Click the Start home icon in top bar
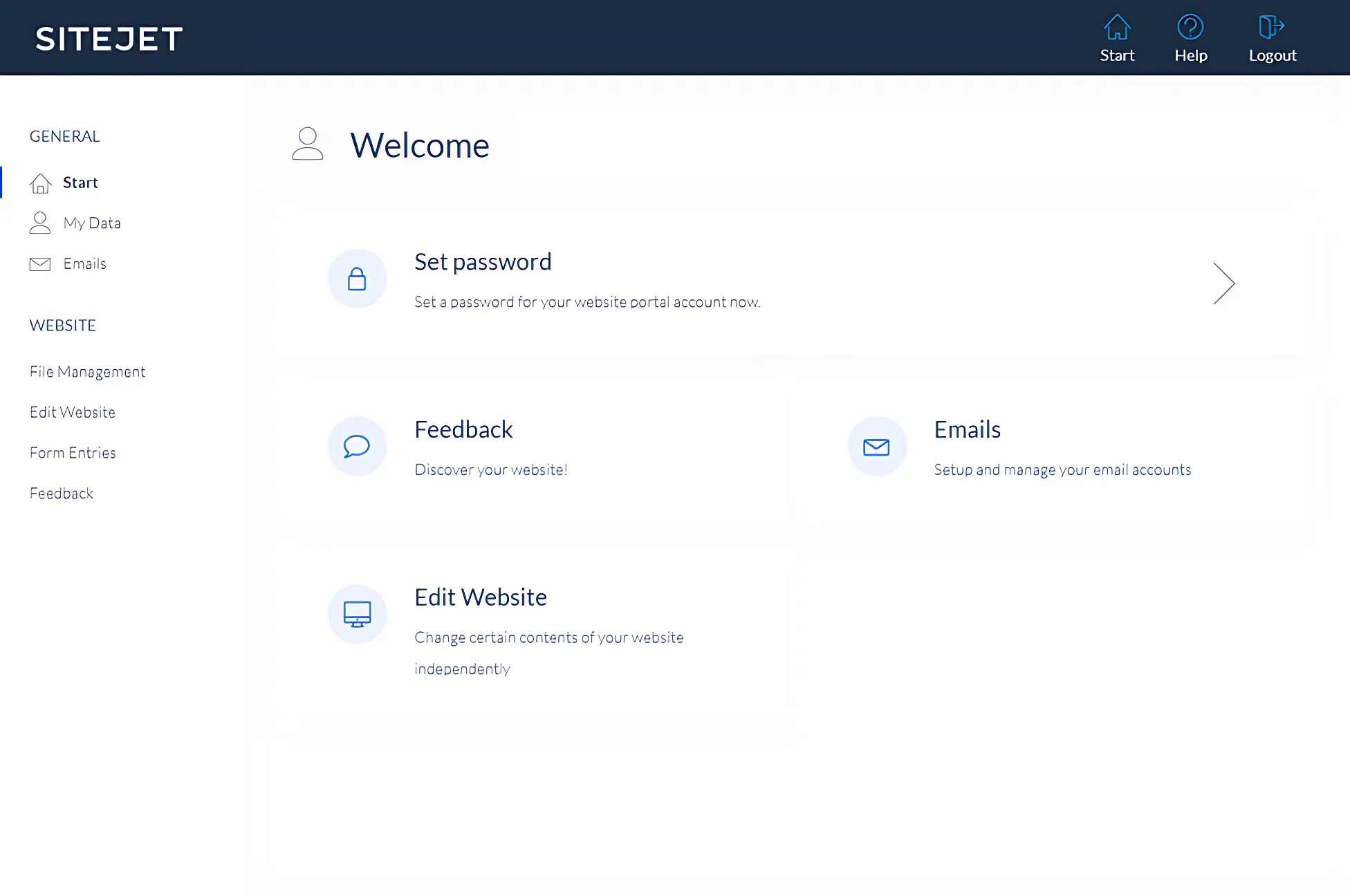 coord(1117,28)
